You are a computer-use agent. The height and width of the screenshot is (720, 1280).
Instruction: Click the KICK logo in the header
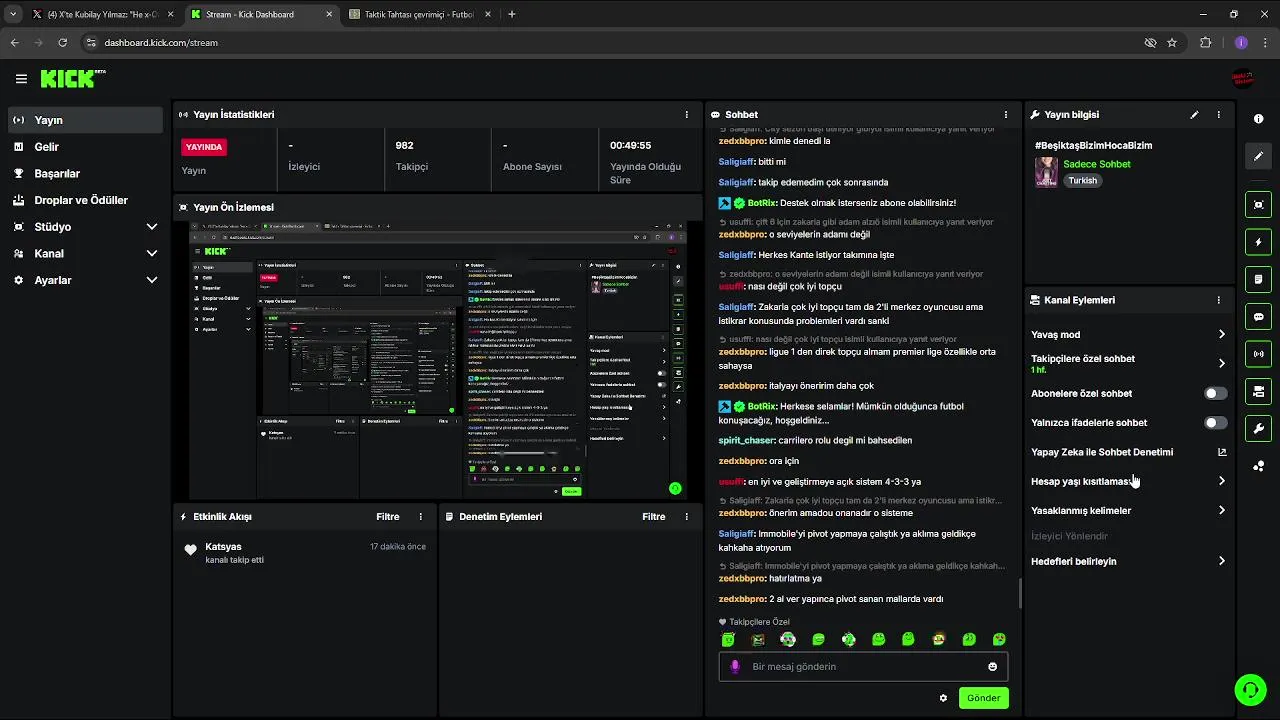click(72, 79)
